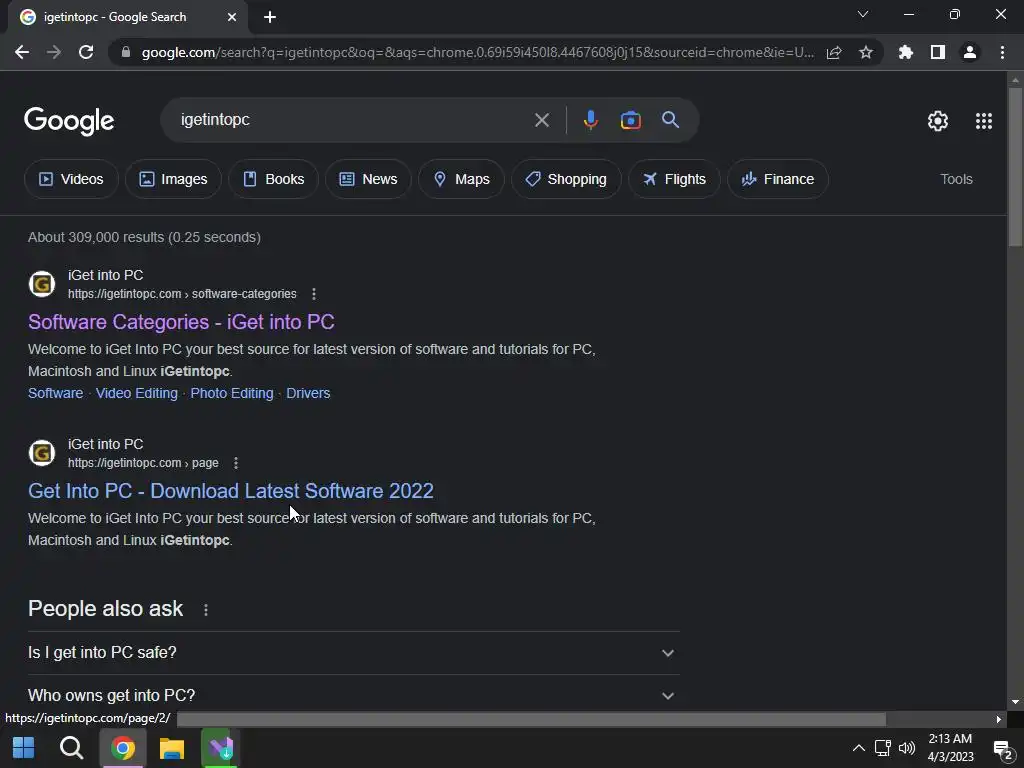Filter results by Videos

(71, 179)
